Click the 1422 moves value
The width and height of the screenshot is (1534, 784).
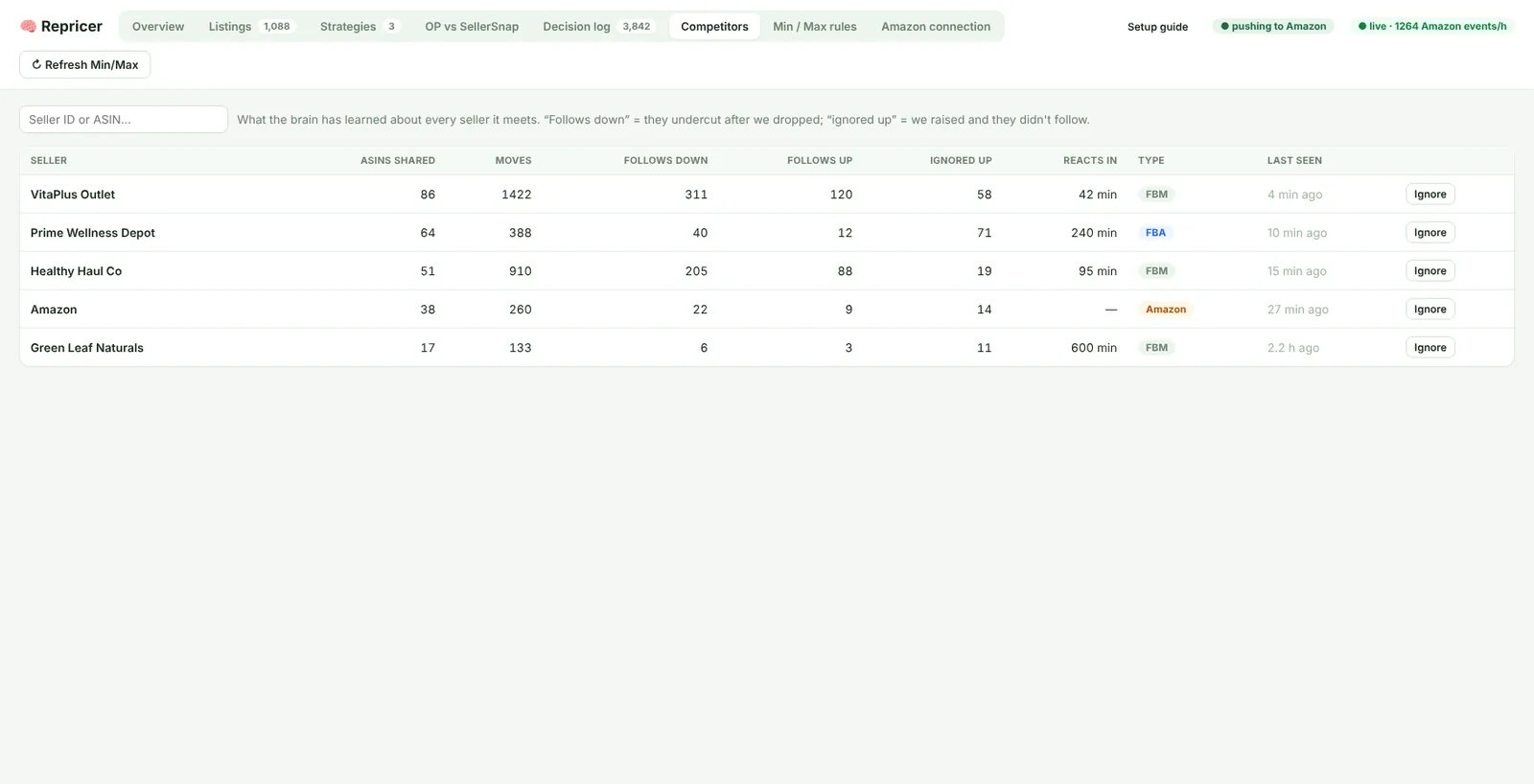(x=516, y=194)
